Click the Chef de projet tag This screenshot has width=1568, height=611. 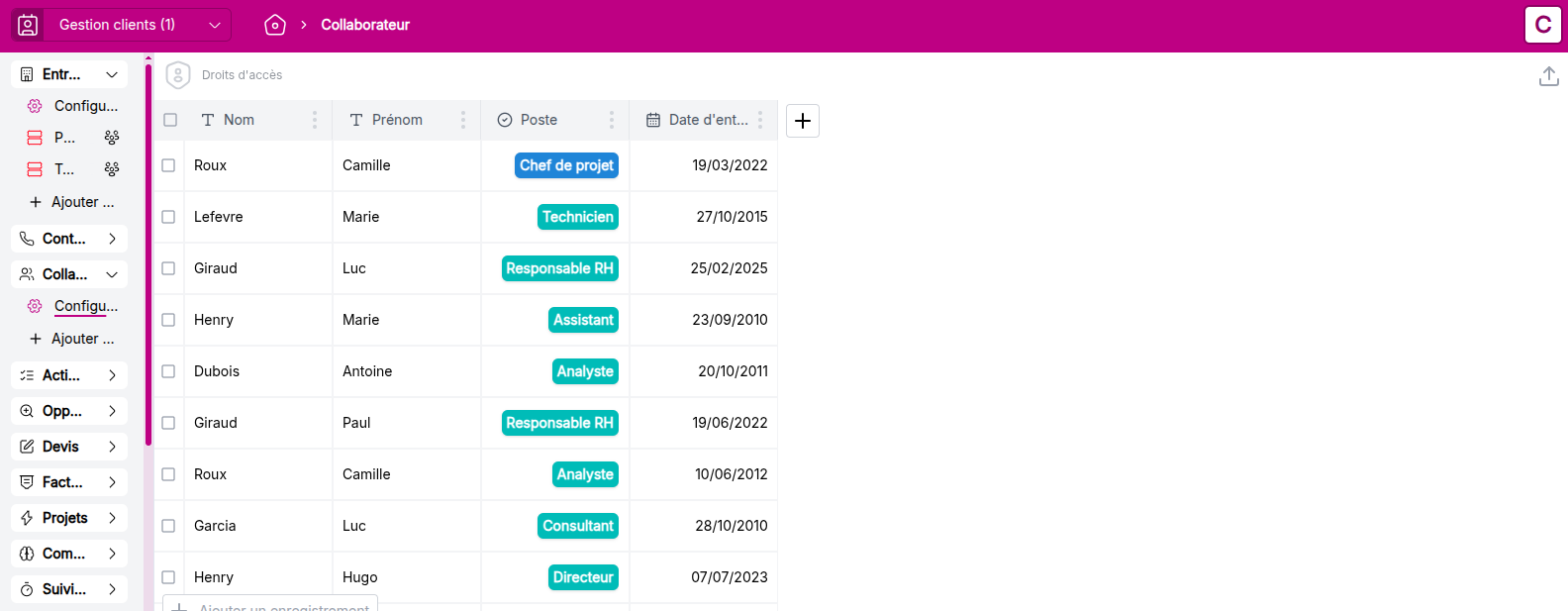coord(566,165)
